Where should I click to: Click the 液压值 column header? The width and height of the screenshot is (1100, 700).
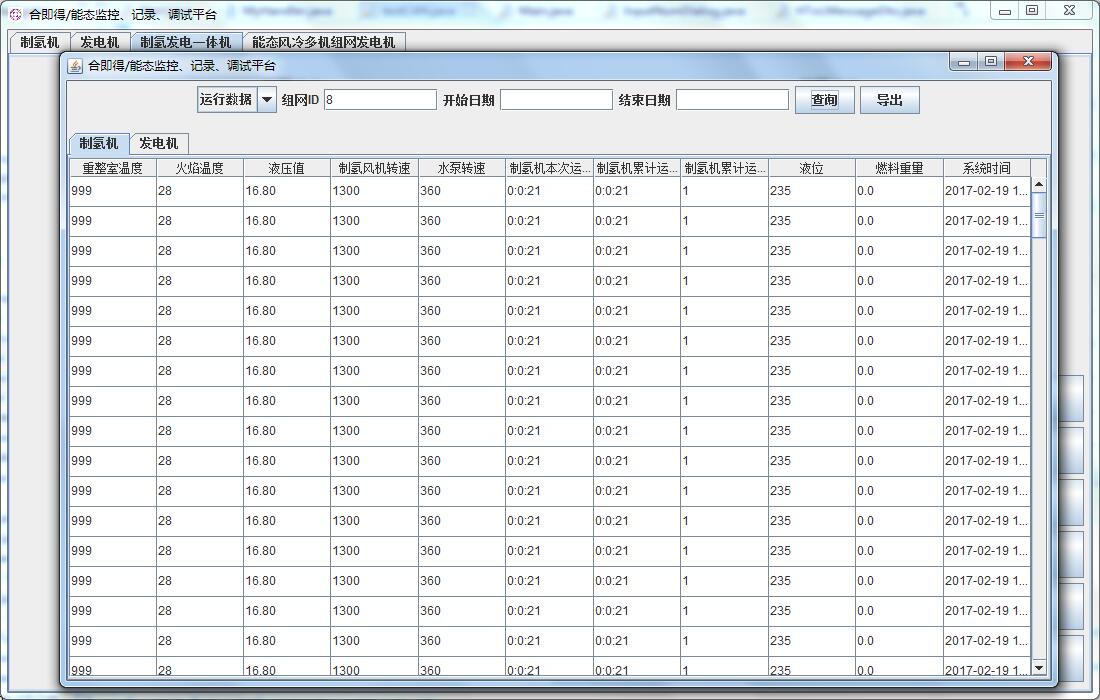click(x=286, y=168)
